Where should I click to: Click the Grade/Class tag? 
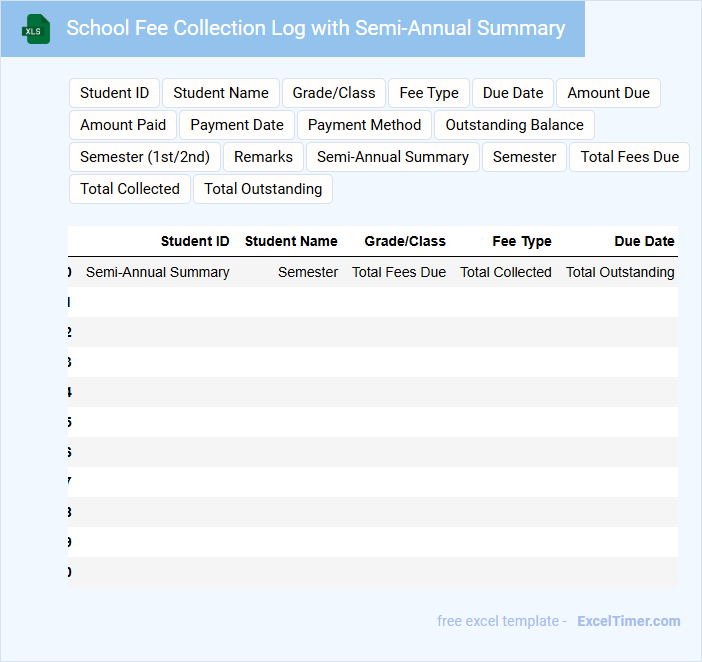pos(334,93)
